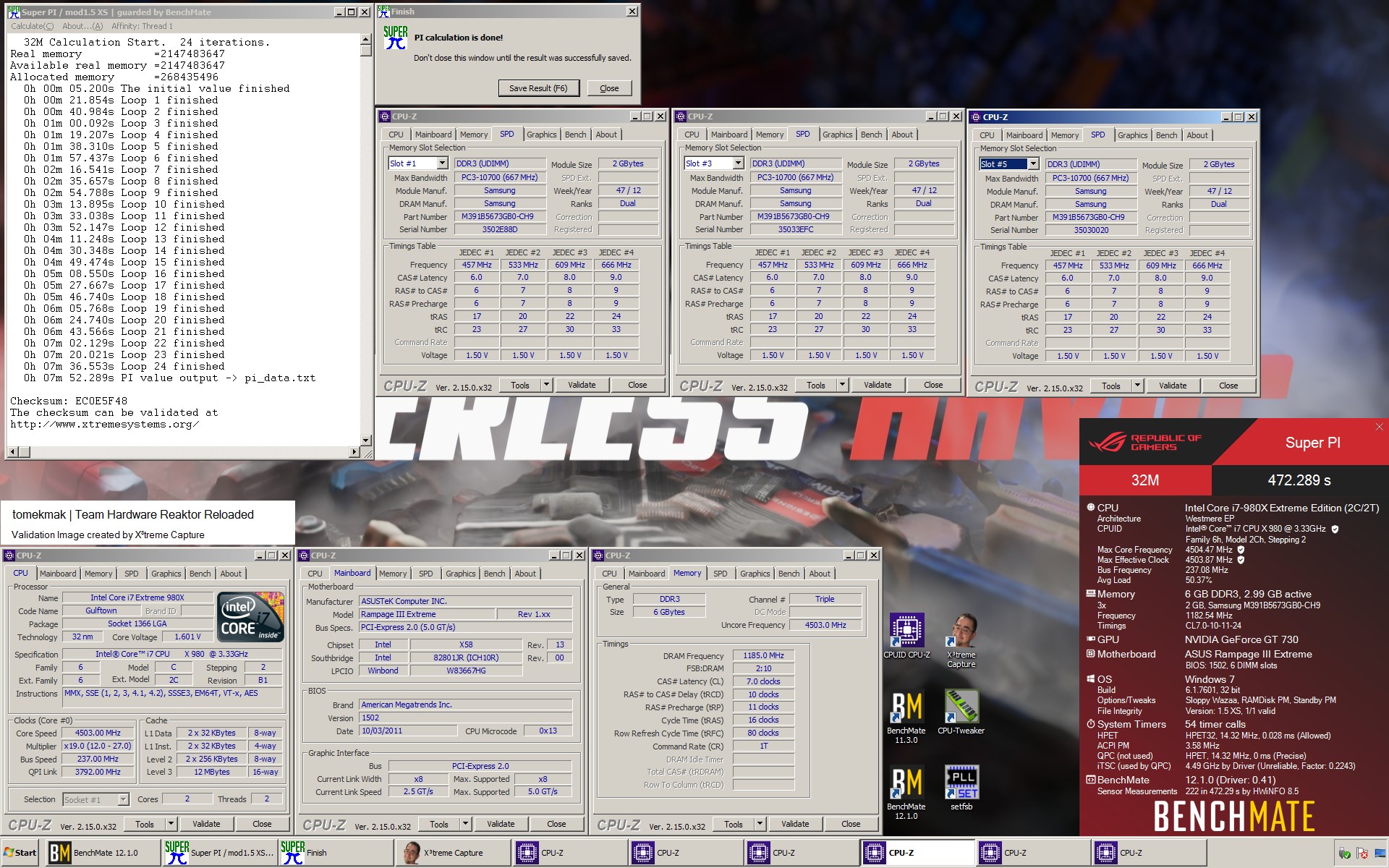Open the BenchMate 12.1.0 desktop icon
This screenshot has height=868, width=1389.
(906, 783)
